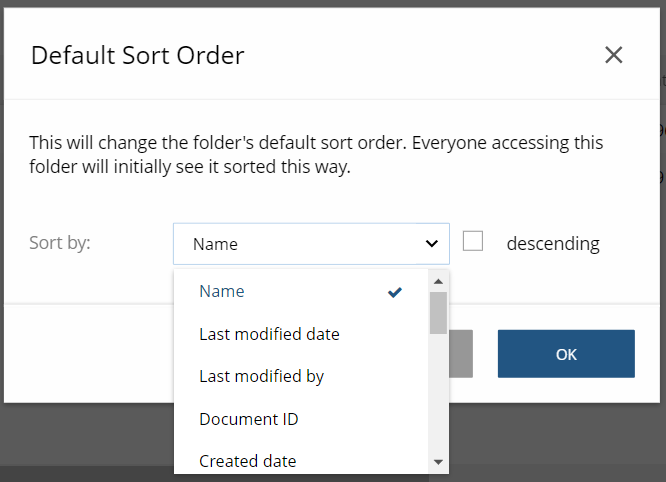Select 'Name' from the sort list
The height and width of the screenshot is (482, 666).
pos(222,292)
